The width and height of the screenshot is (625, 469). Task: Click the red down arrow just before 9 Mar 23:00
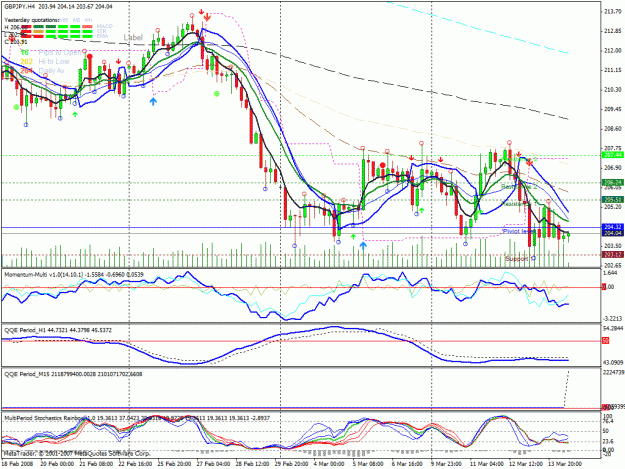tap(411, 158)
